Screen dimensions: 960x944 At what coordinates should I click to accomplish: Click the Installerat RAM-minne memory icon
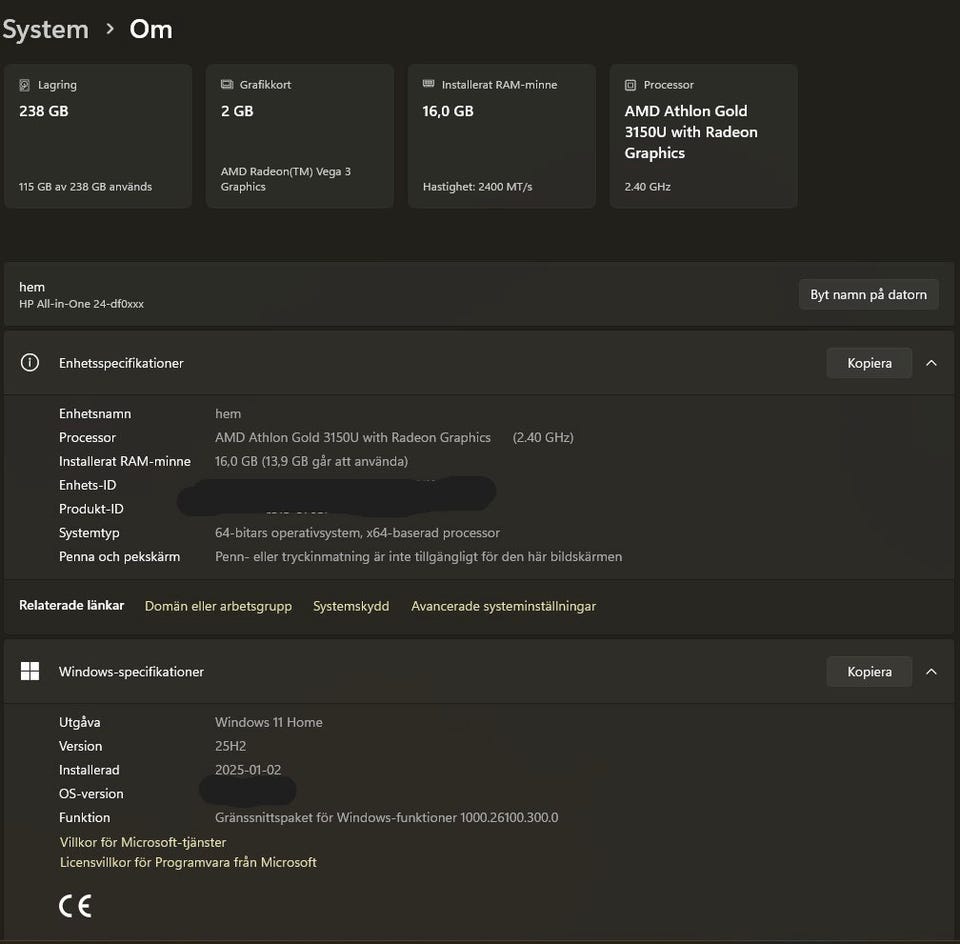click(x=429, y=85)
